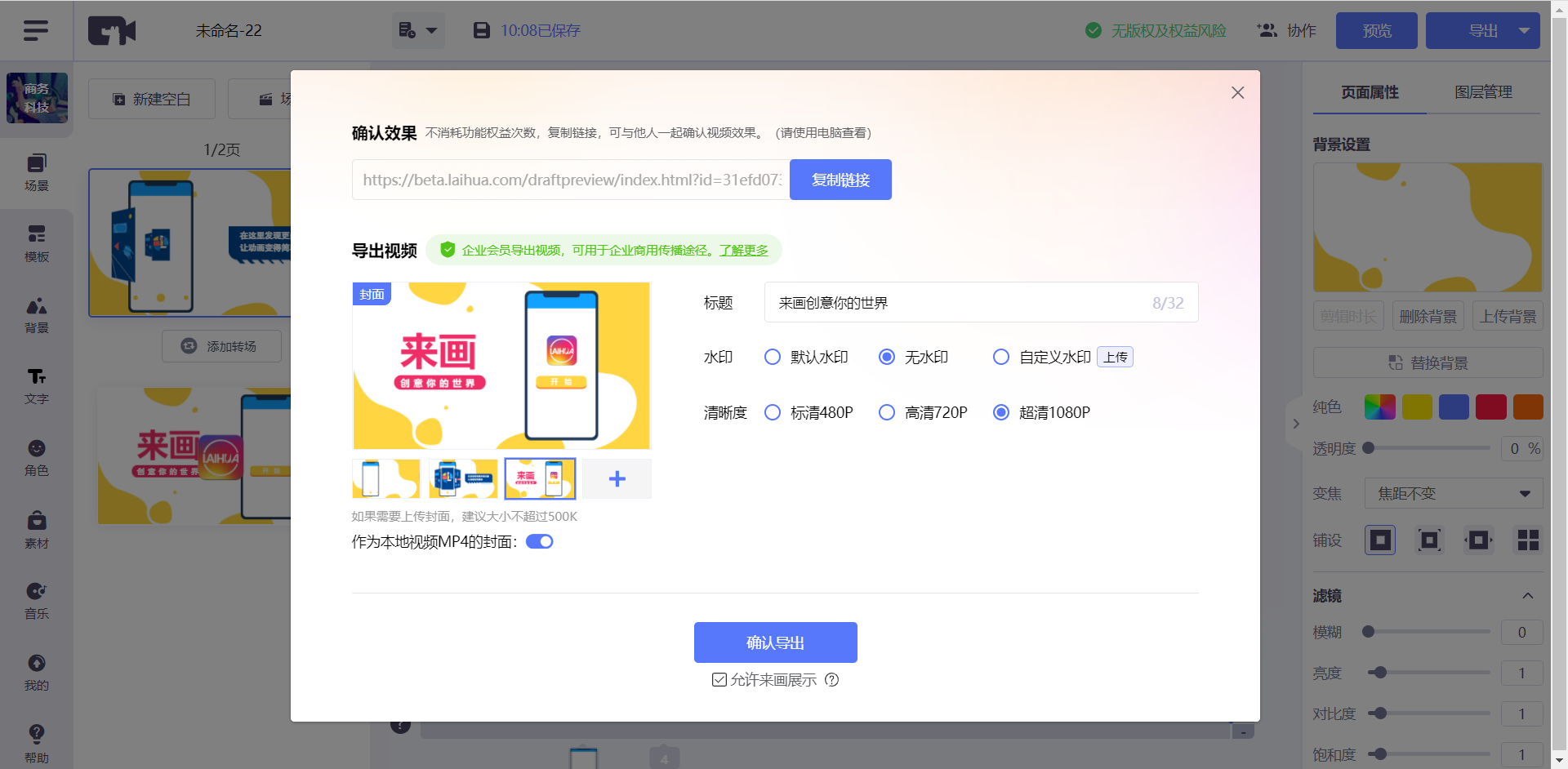Click 新建空白 button
The width and height of the screenshot is (1568, 769).
point(152,99)
